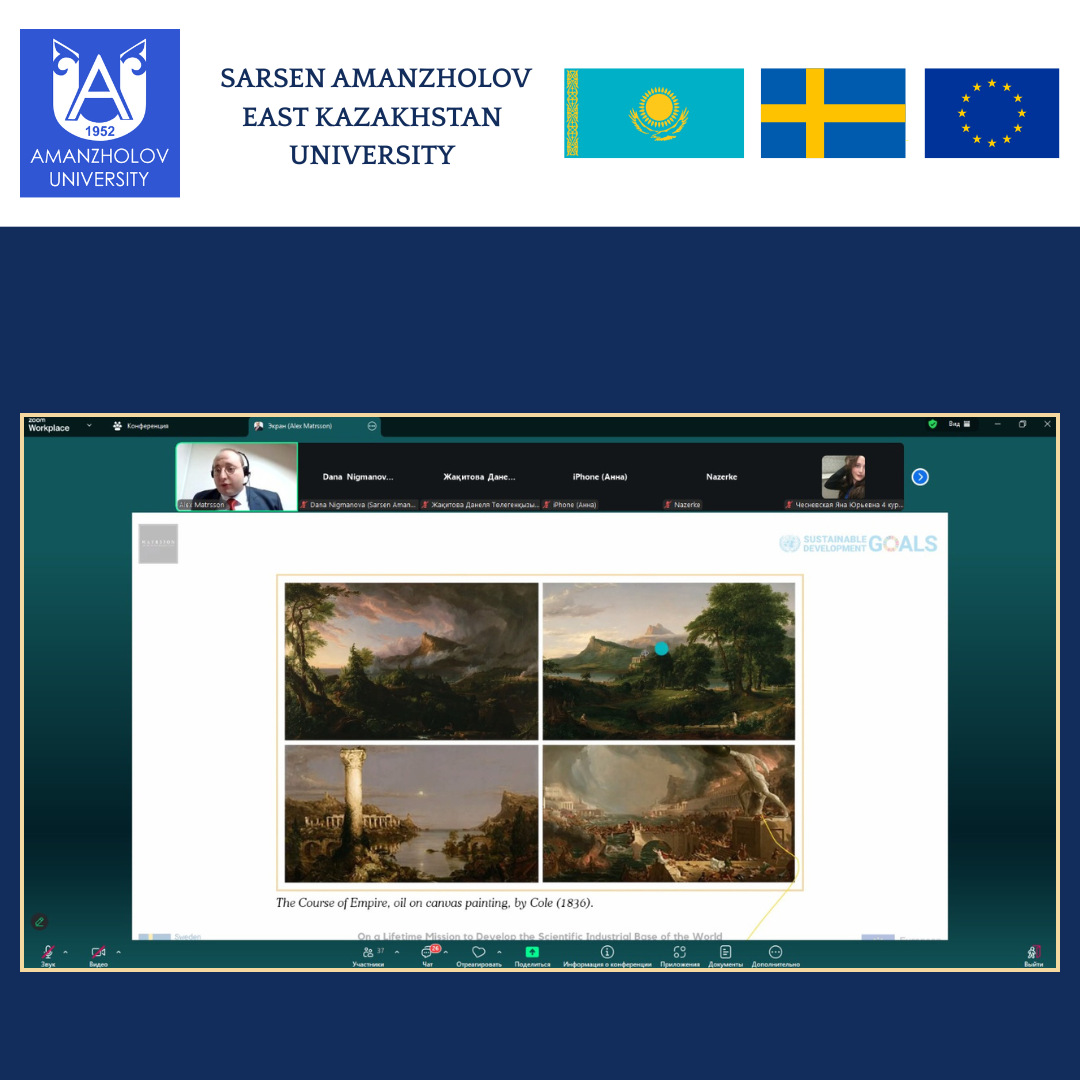Toggle camera with the Видео button
The image size is (1080, 1080).
pyautogui.click(x=98, y=954)
